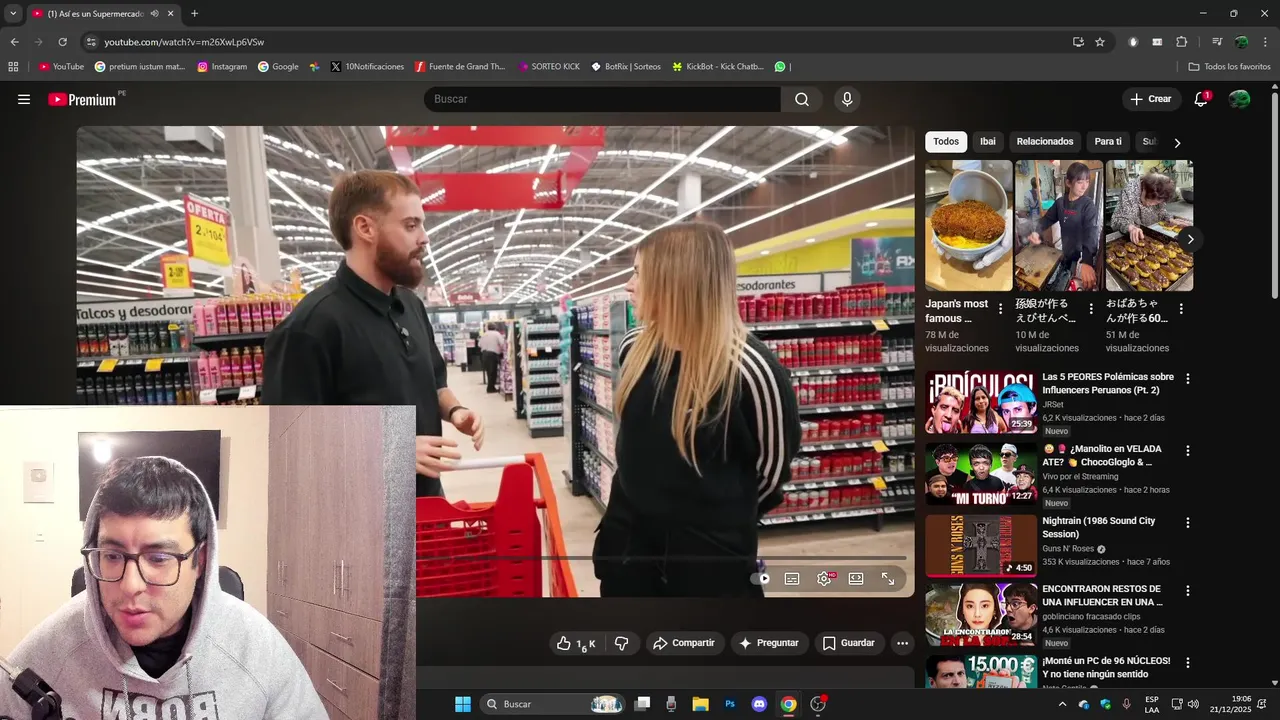
Task: Click the Crear button
Action: coord(1150,99)
